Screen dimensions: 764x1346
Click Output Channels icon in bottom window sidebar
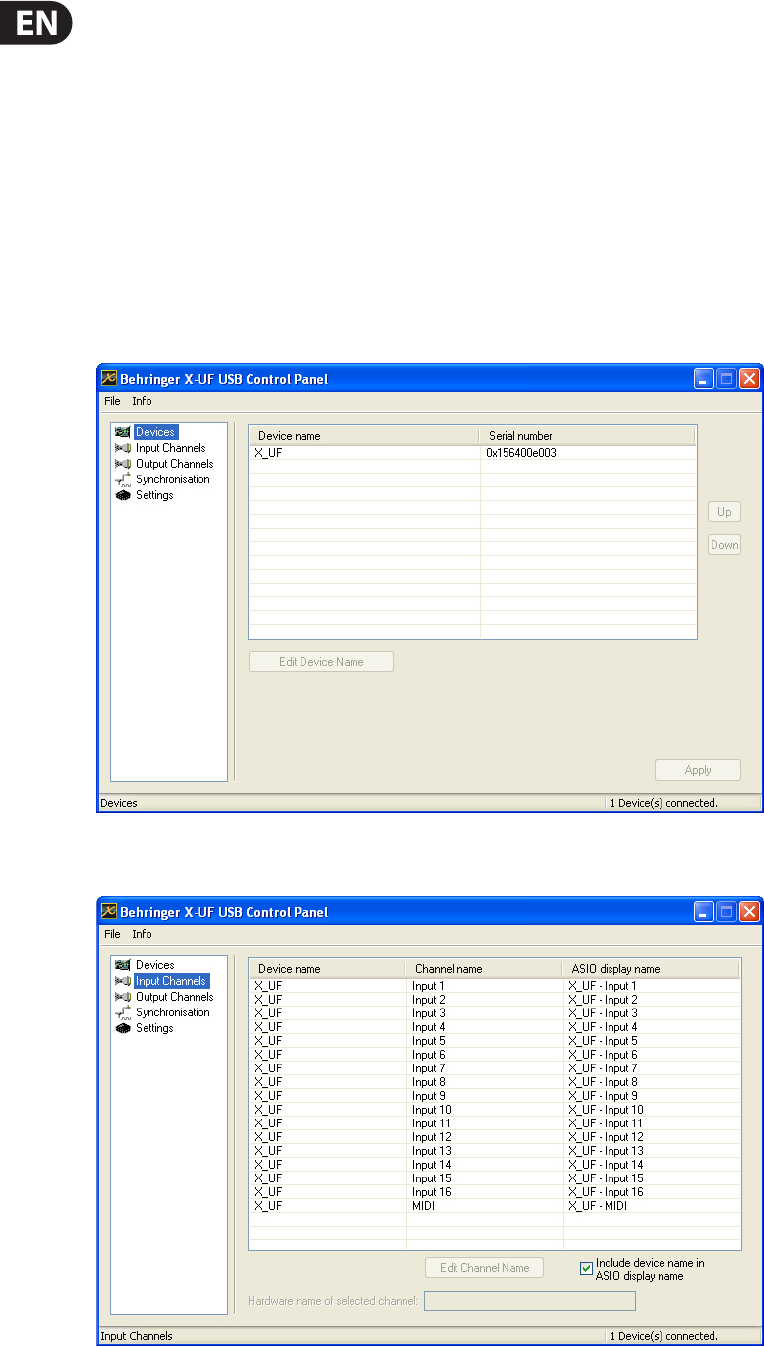point(123,997)
